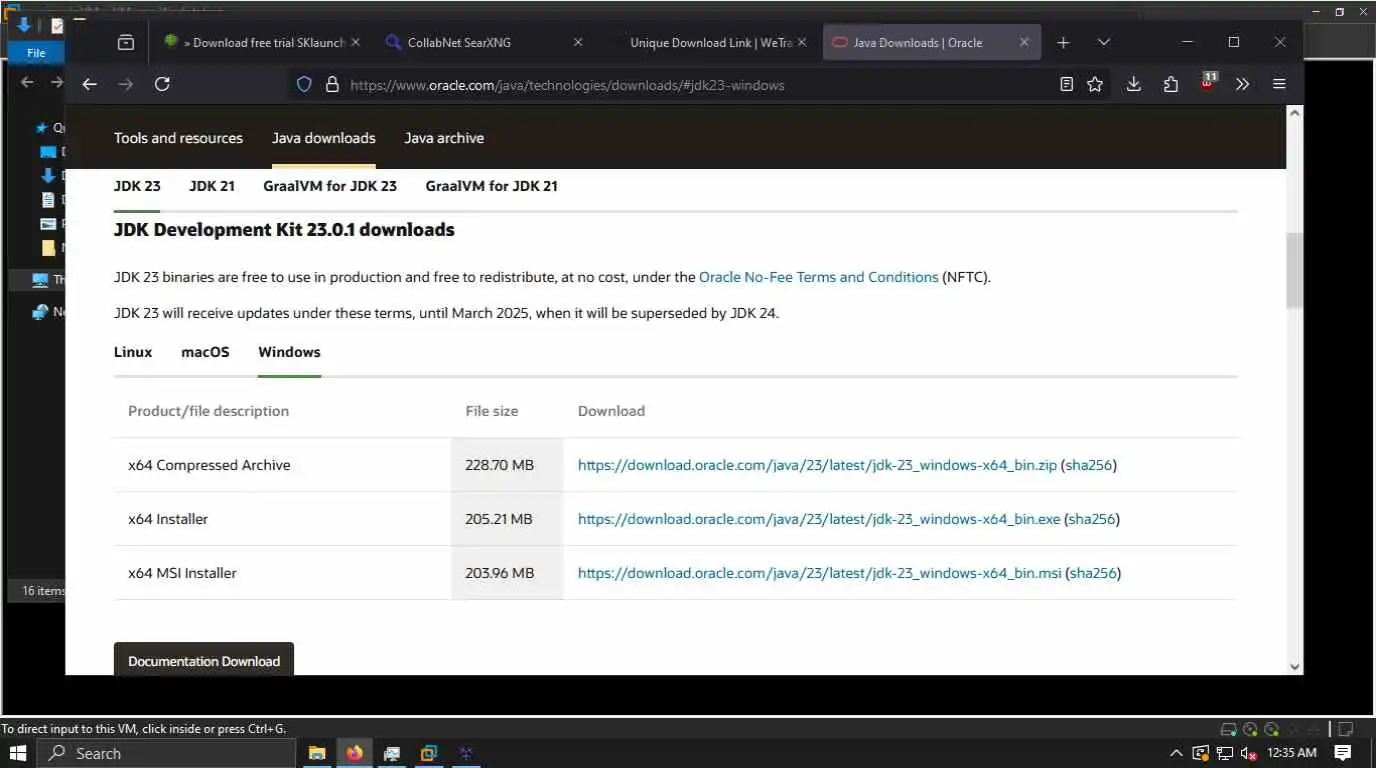The width and height of the screenshot is (1376, 768).
Task: Close the SKlauncher download tab
Action: click(356, 43)
